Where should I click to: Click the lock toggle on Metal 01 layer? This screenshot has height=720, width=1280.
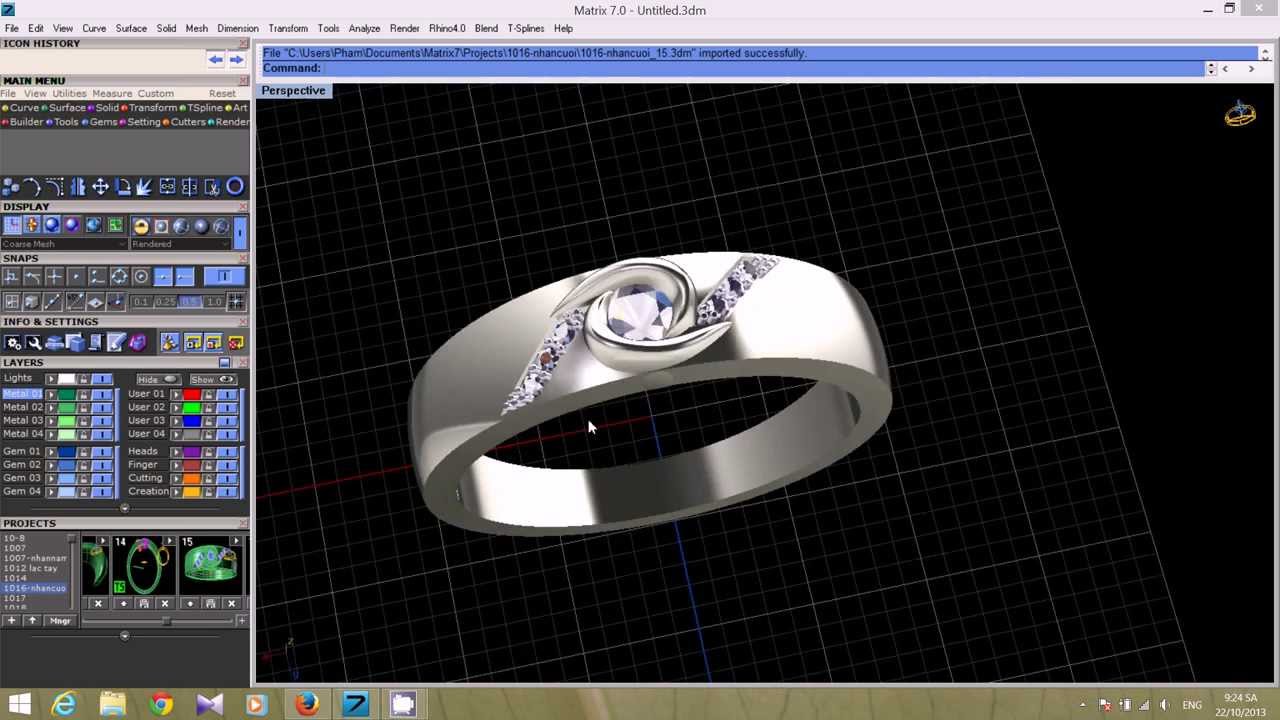coord(85,394)
